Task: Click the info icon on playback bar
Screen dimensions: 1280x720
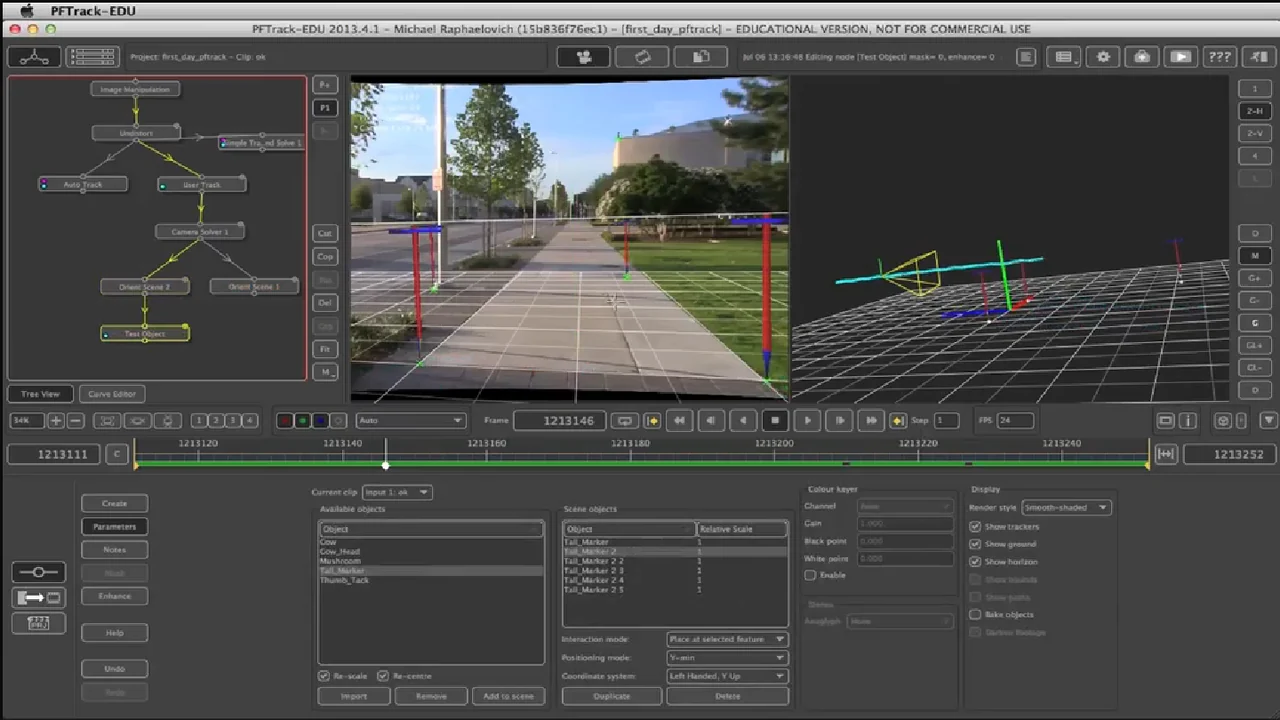Action: [x=1188, y=421]
